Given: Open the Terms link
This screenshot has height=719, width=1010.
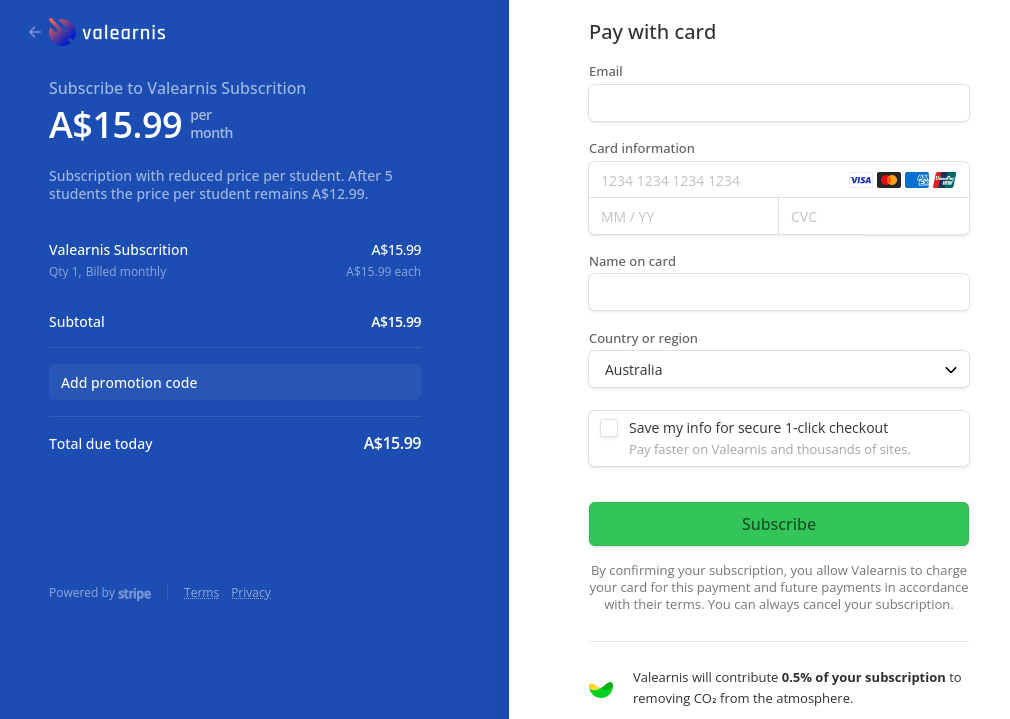Looking at the screenshot, I should [201, 593].
